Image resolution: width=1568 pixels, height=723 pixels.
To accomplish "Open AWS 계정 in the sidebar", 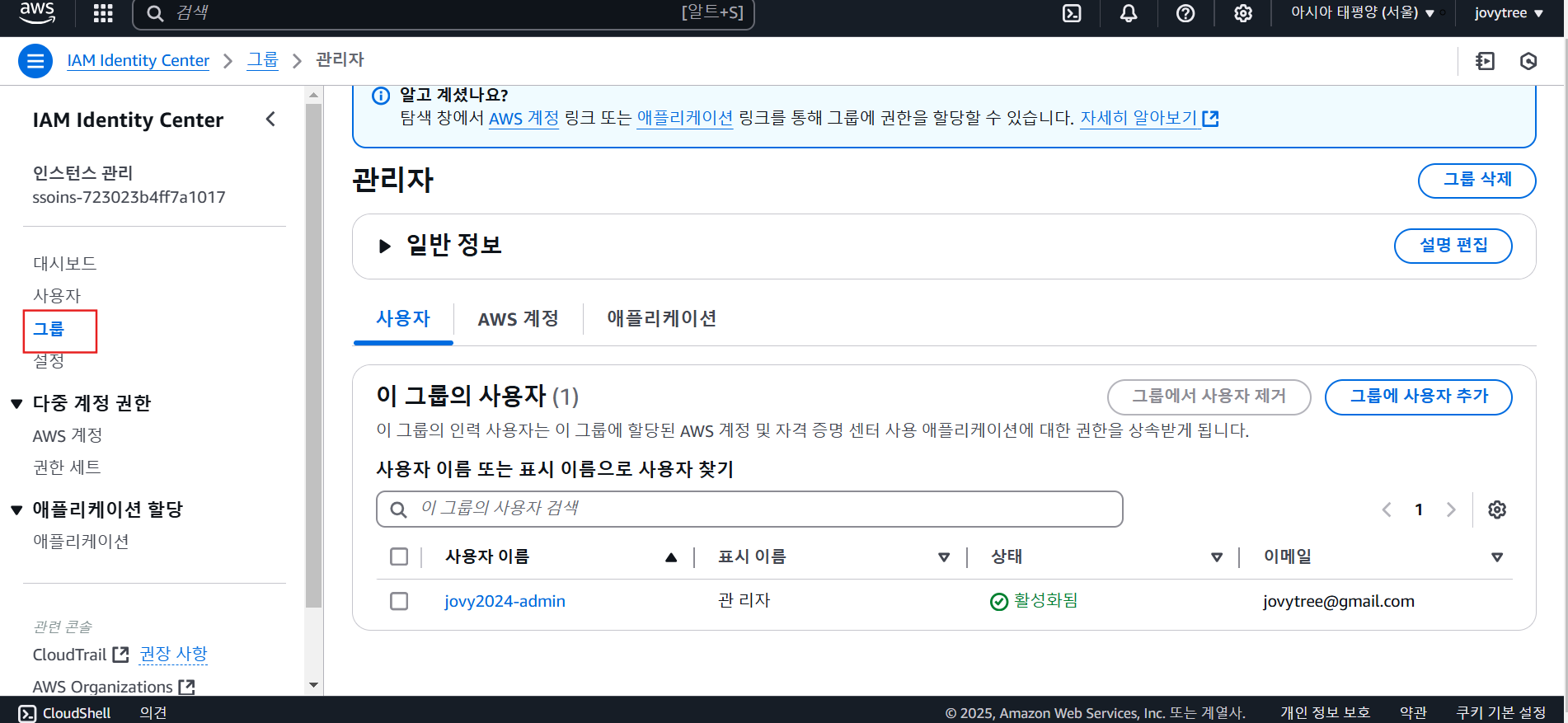I will 68,435.
